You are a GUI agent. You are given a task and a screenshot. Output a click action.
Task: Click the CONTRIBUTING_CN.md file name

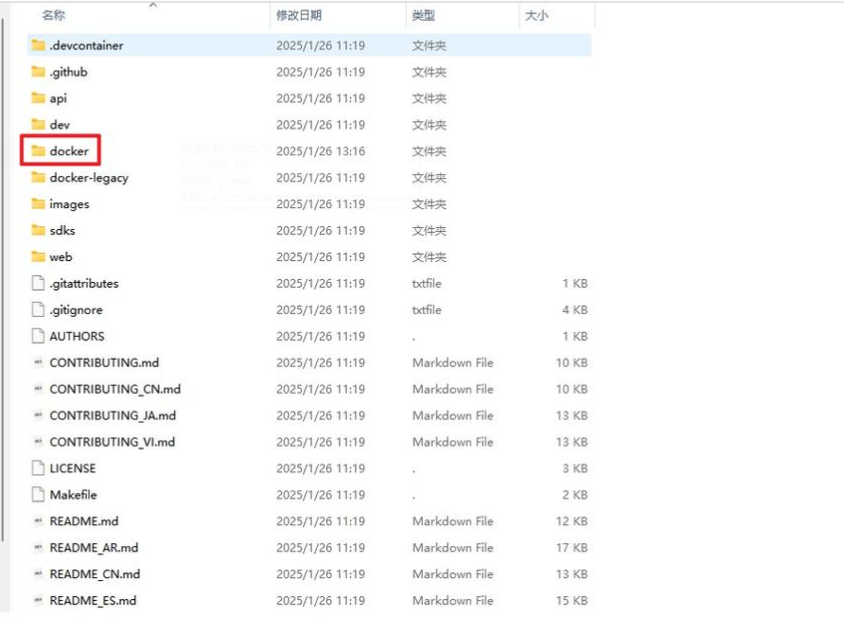115,389
